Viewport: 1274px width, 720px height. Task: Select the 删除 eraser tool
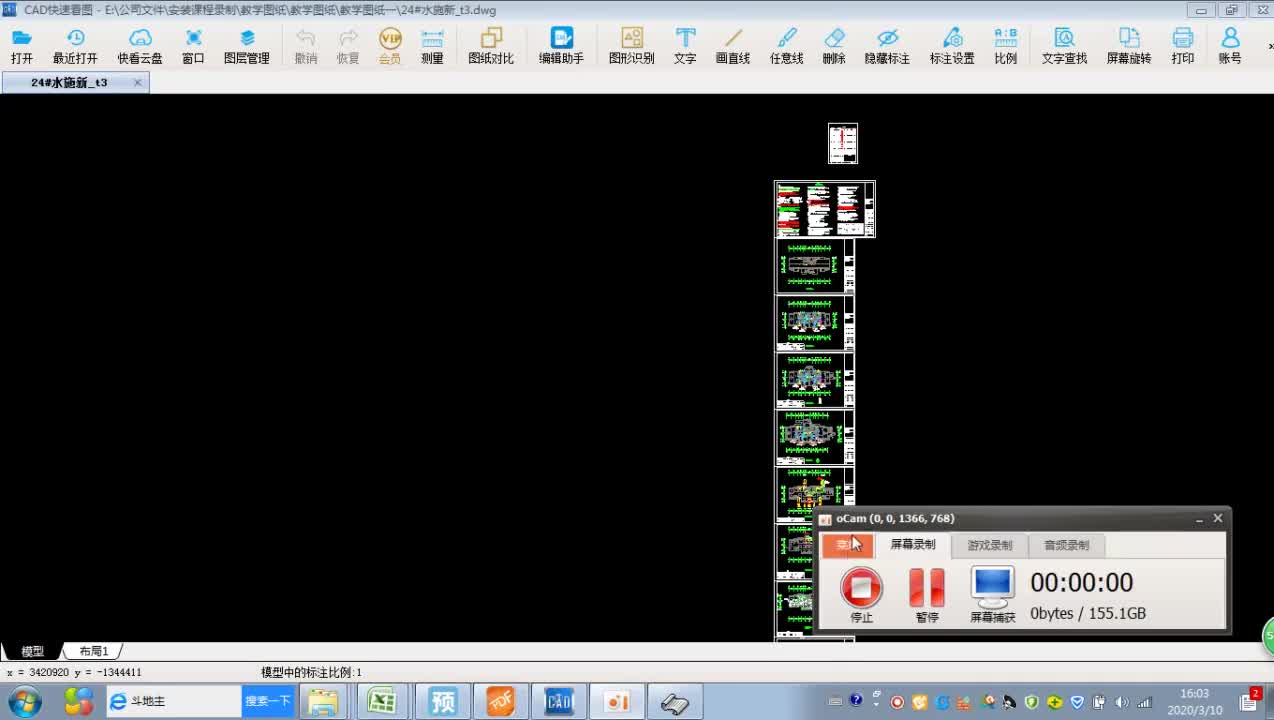pos(834,46)
